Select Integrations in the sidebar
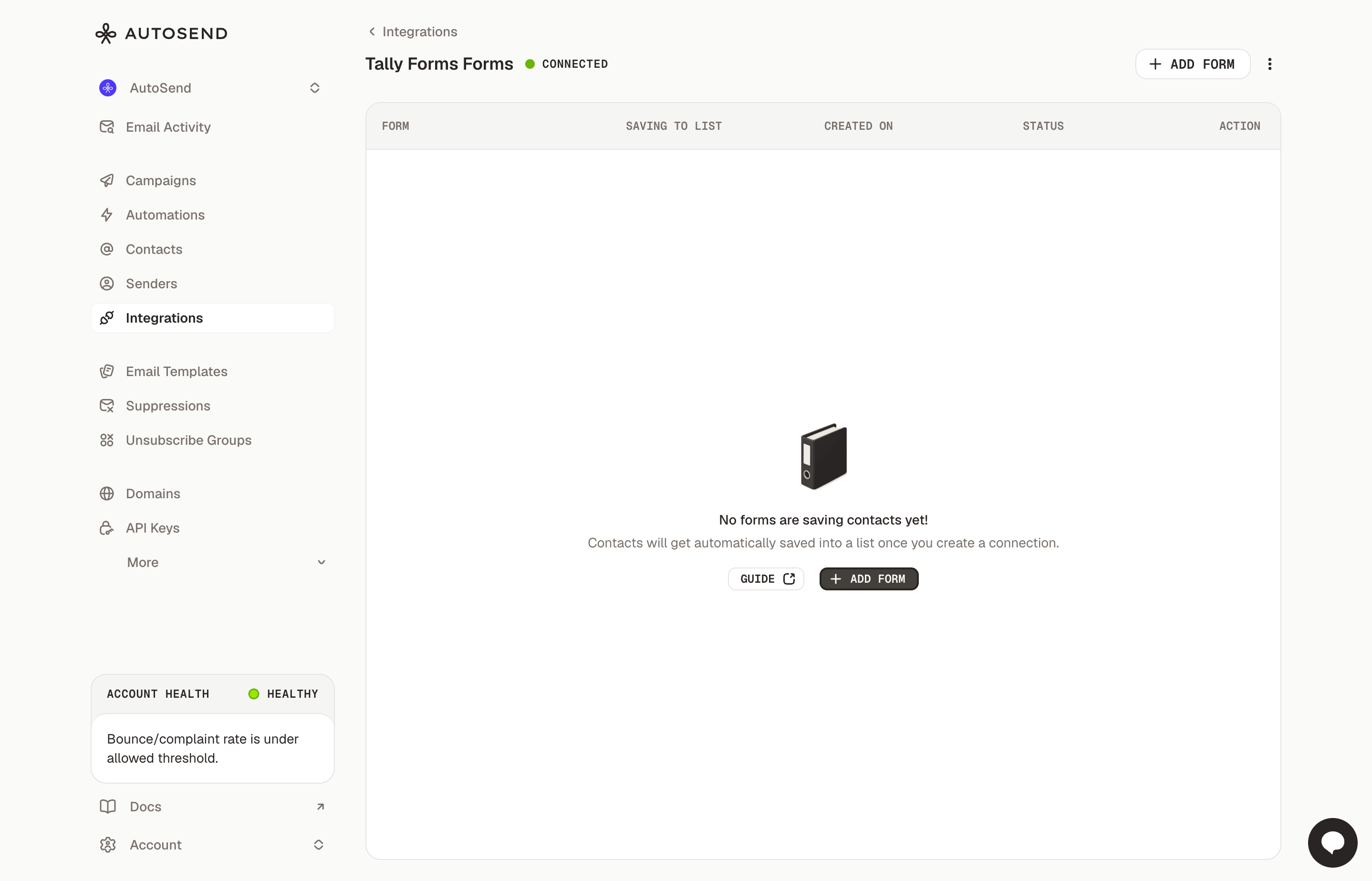 213,317
